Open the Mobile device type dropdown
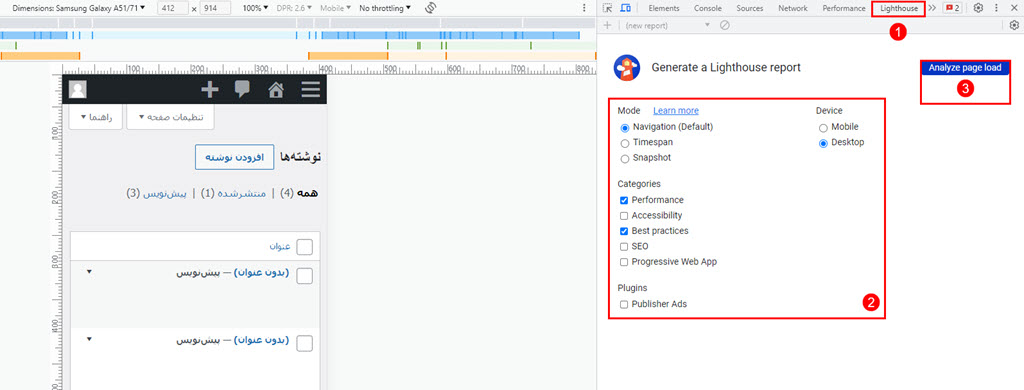Image resolution: width=1024 pixels, height=390 pixels. (x=335, y=8)
